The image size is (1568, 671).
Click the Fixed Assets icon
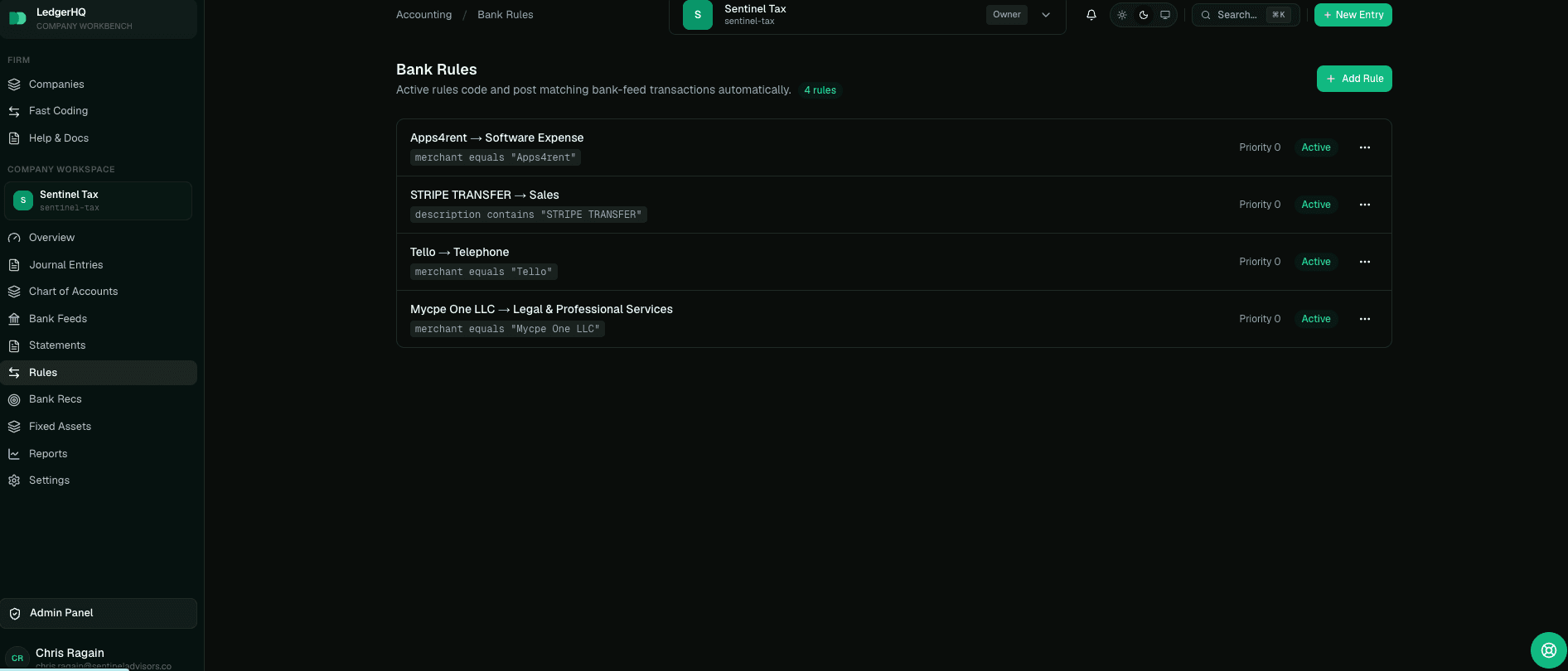click(x=14, y=427)
